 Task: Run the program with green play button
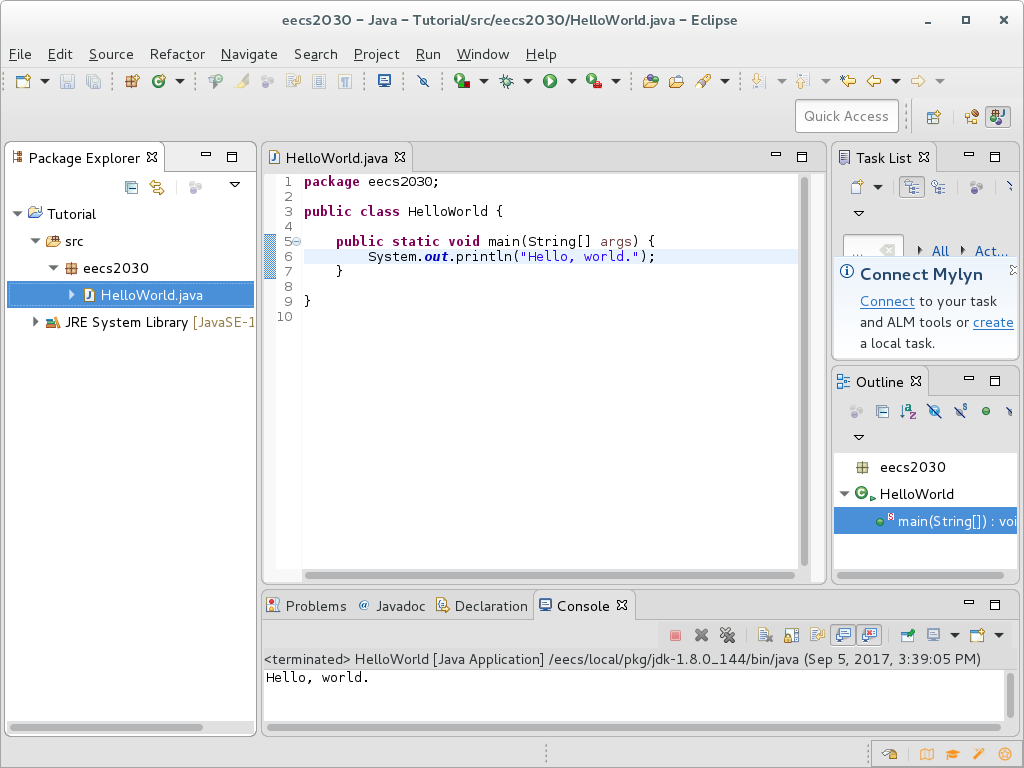(x=550, y=81)
